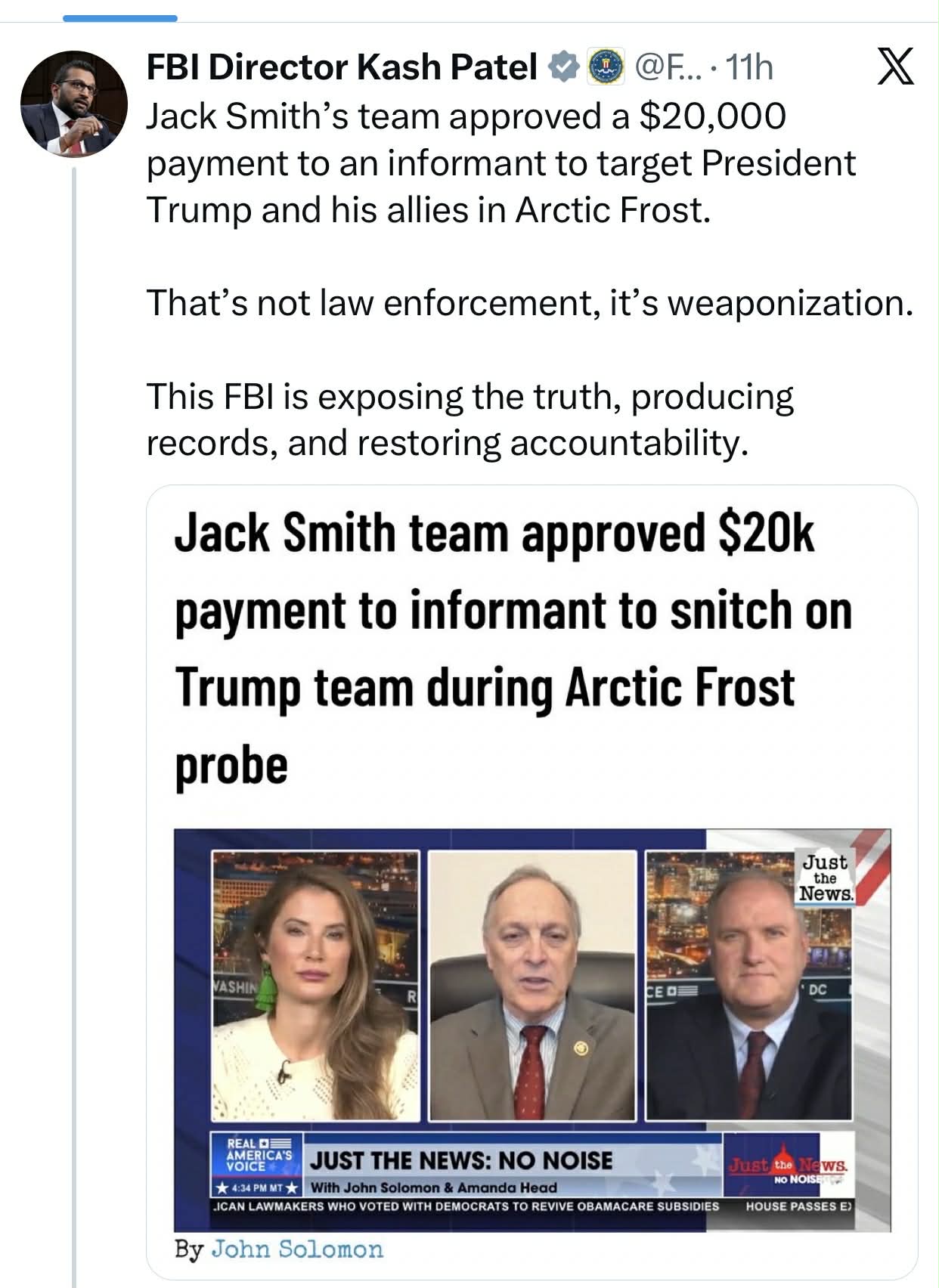939x1288 pixels.
Task: Click the Just the News corner logo
Action: point(826,877)
